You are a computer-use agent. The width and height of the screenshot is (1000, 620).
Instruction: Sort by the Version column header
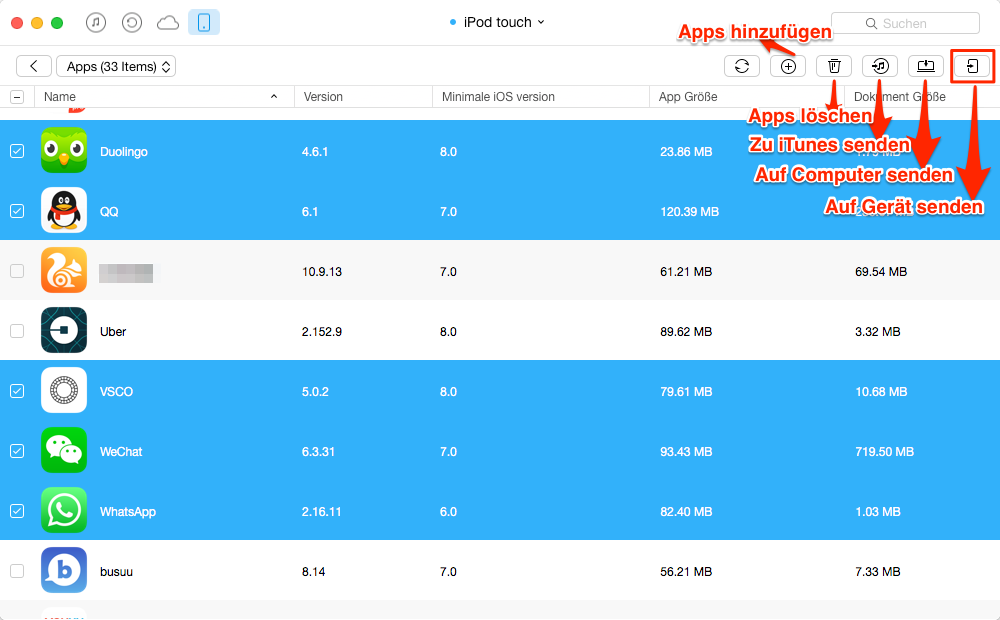tap(363, 97)
